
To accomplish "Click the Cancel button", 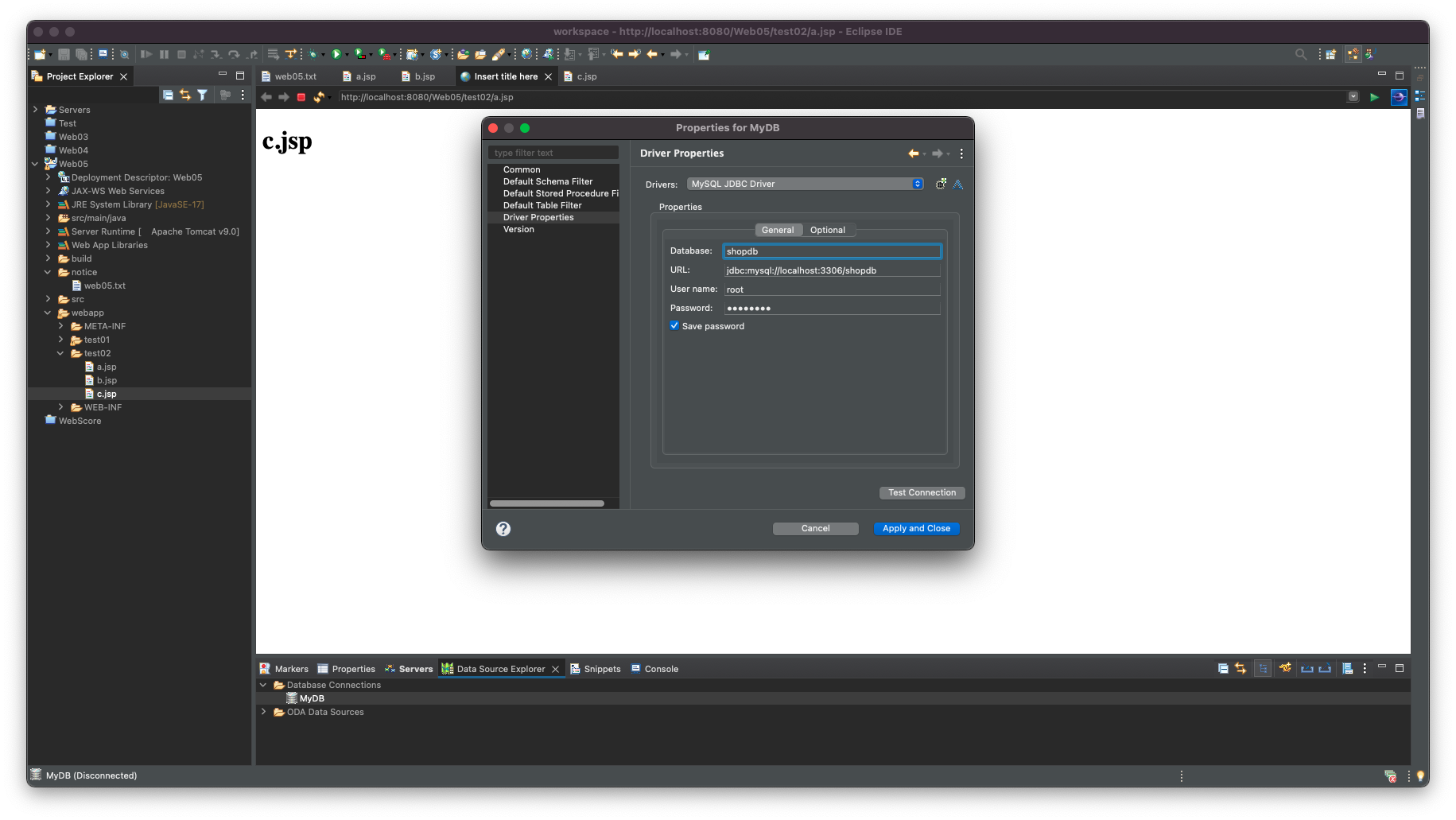I will 816,529.
